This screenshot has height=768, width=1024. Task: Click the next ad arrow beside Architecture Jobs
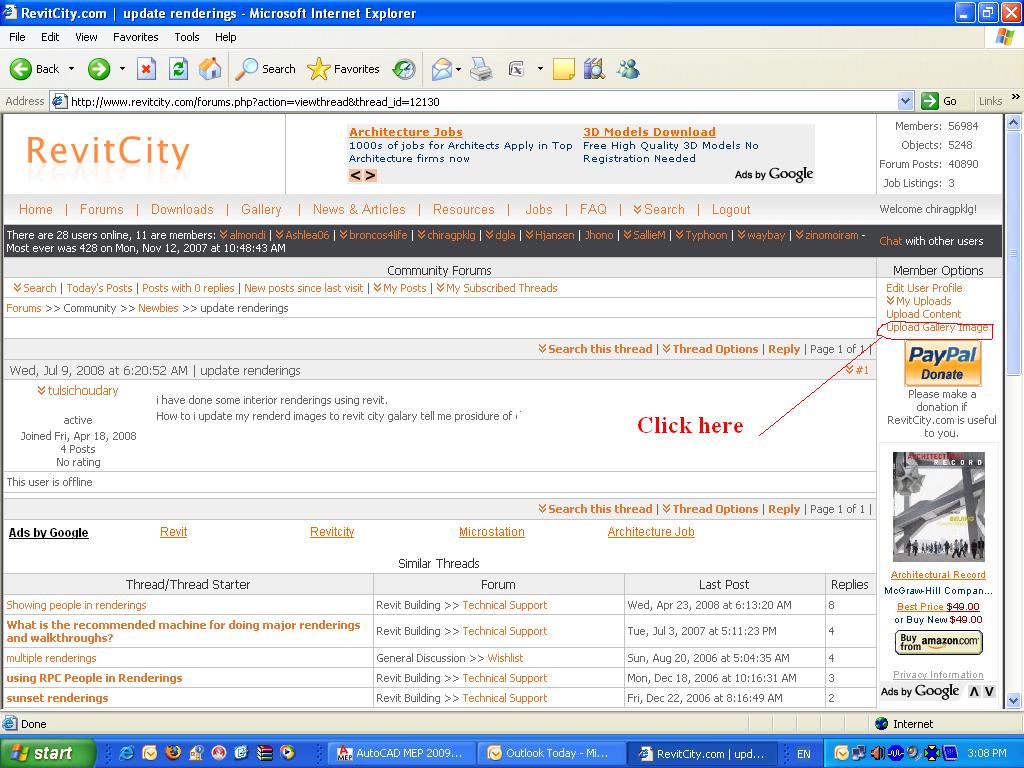(x=370, y=175)
